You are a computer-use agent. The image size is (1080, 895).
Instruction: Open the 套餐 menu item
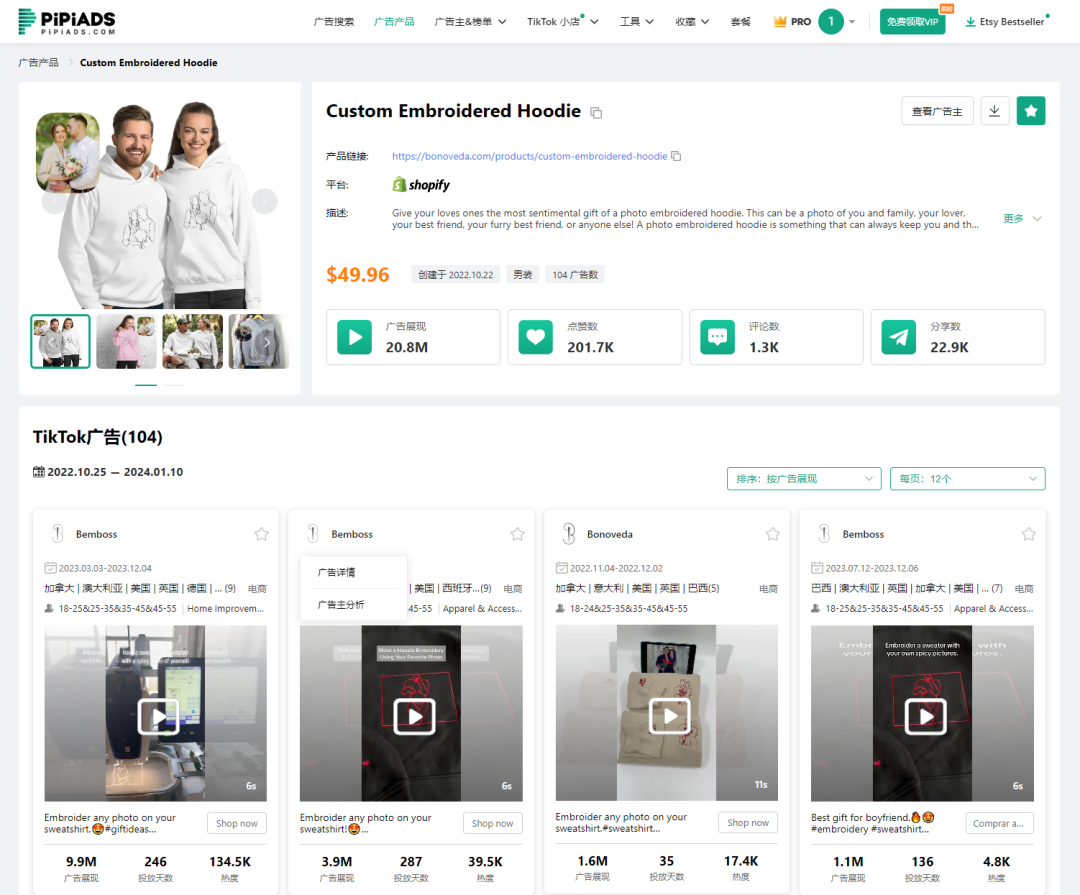coord(740,21)
